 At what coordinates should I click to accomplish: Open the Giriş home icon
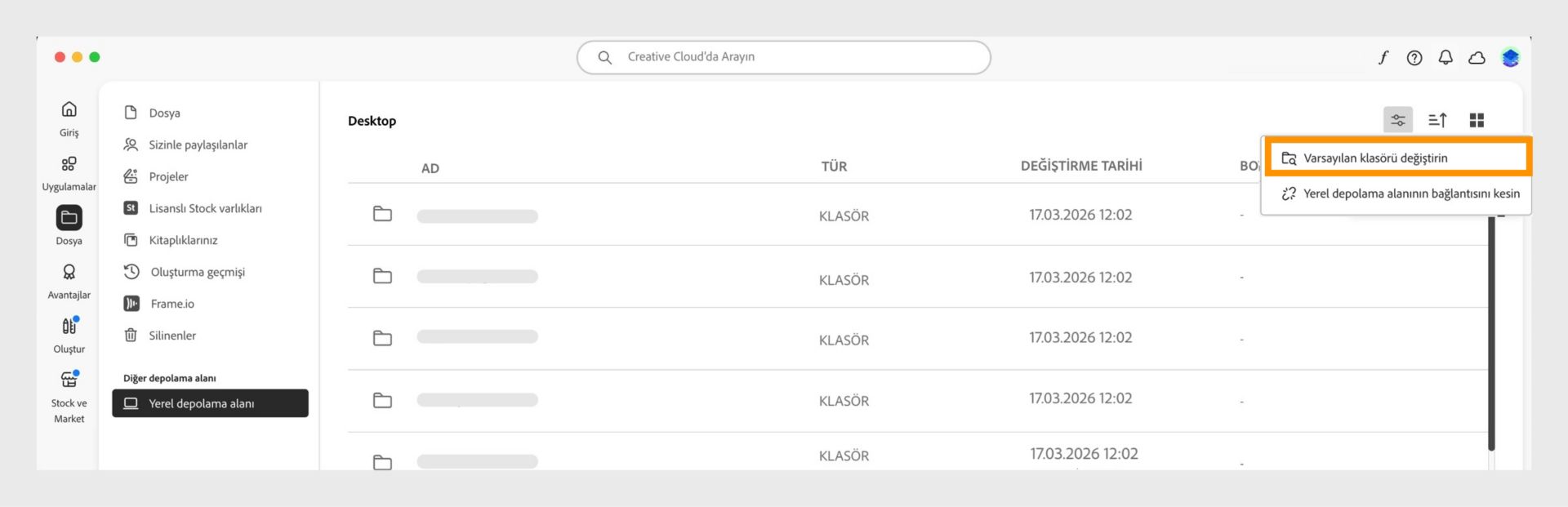tap(69, 109)
